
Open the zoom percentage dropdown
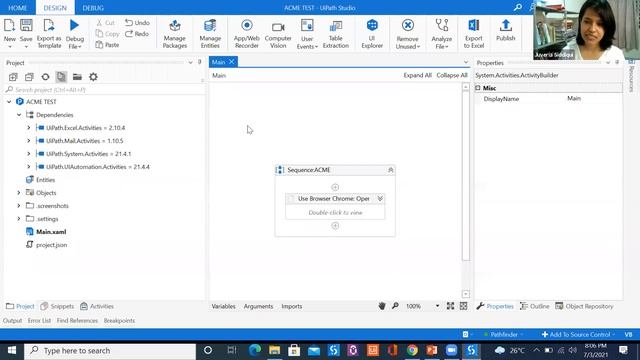pos(438,306)
